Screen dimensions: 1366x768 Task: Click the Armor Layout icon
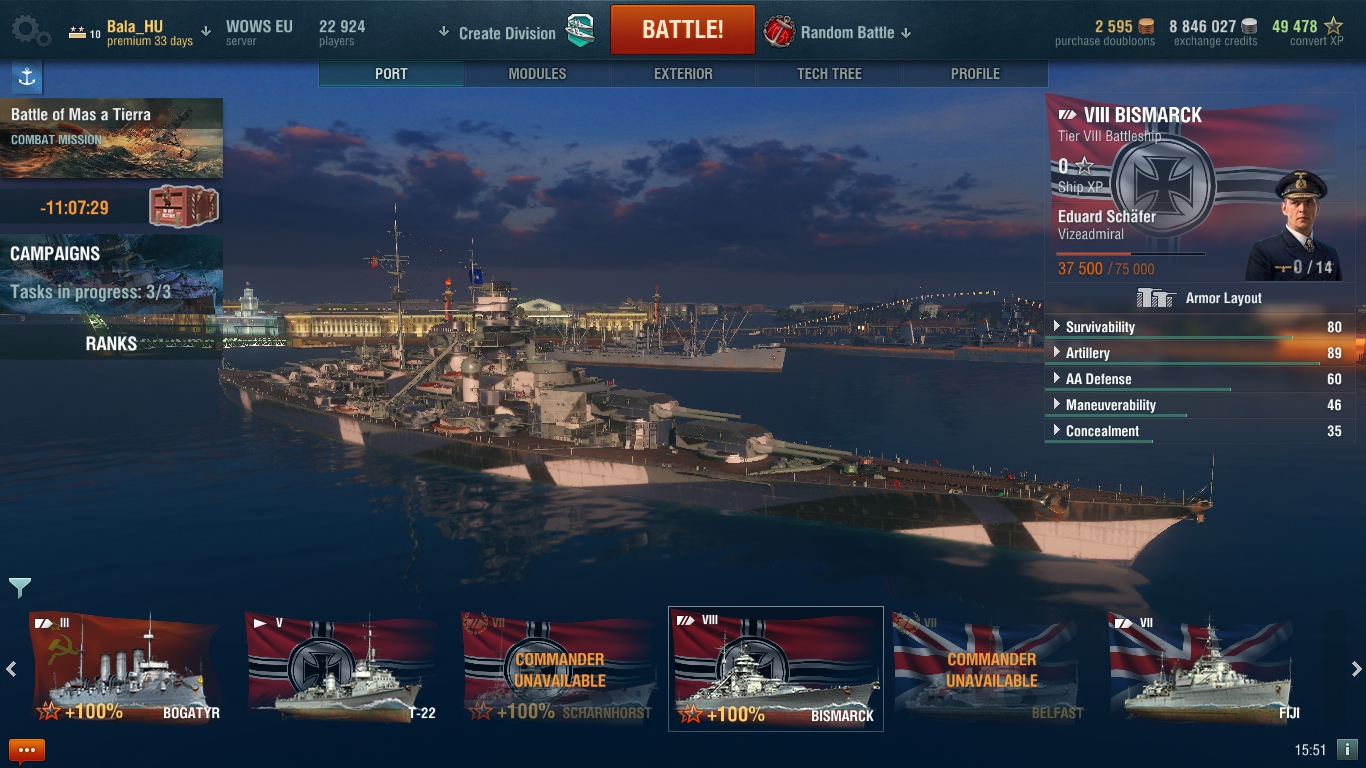pos(1155,298)
